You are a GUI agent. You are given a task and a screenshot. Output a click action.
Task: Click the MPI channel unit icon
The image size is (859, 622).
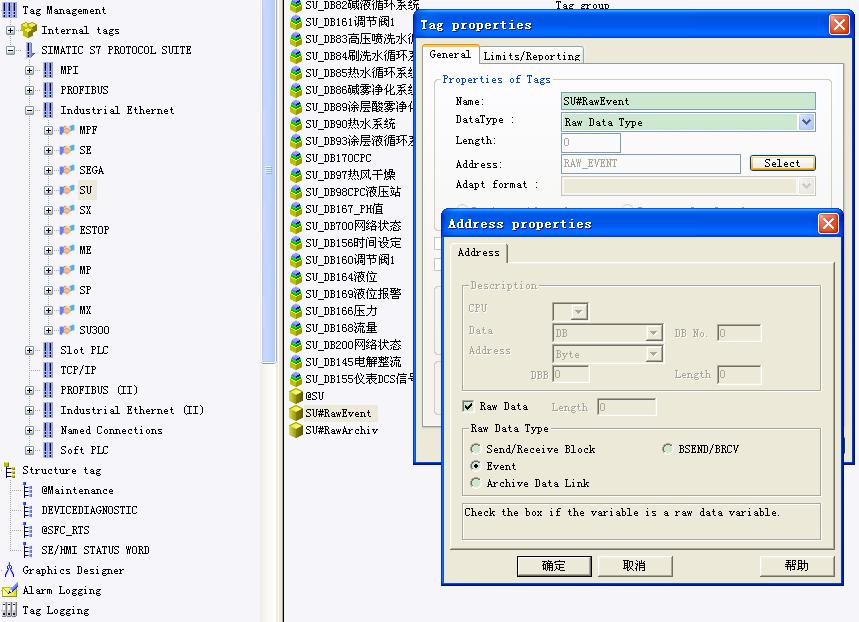pos(48,70)
